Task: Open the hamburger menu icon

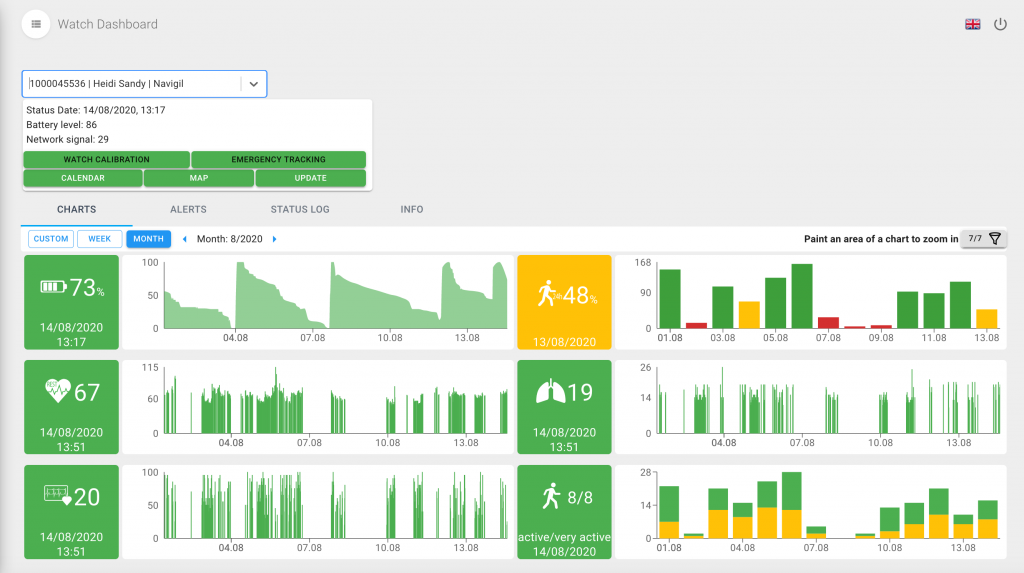Action: [x=36, y=24]
